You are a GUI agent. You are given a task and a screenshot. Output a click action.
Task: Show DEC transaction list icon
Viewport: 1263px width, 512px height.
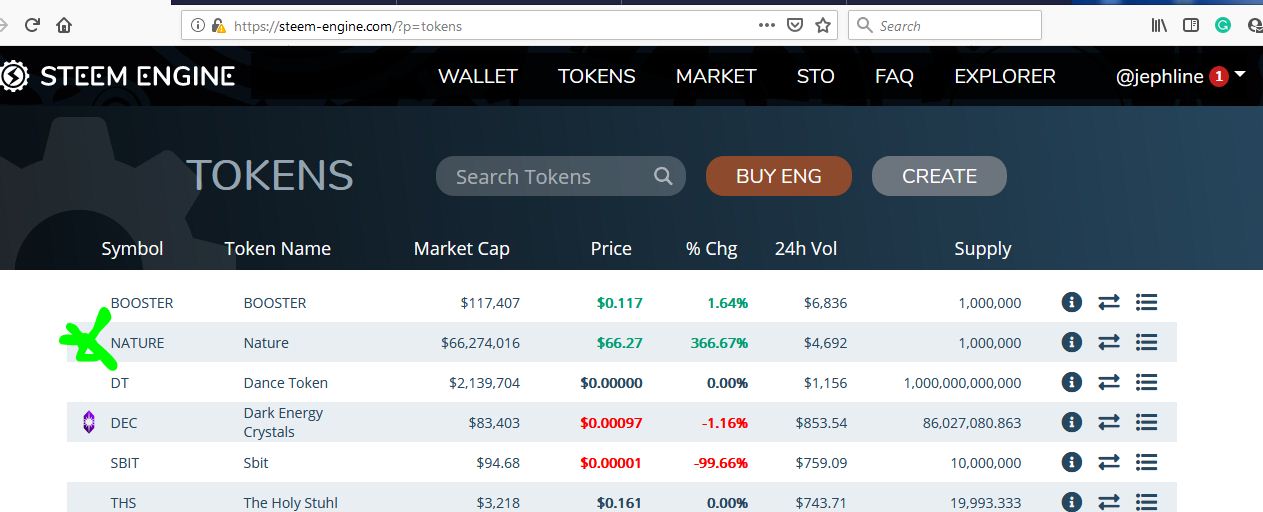1146,422
